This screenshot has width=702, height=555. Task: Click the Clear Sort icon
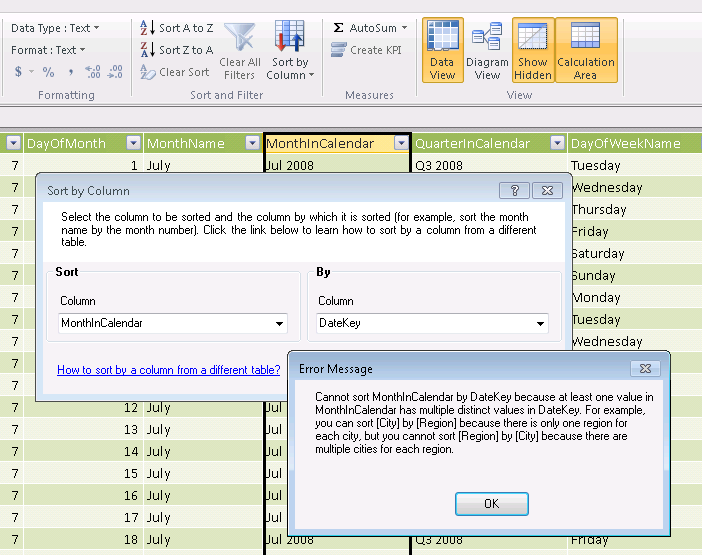[147, 72]
